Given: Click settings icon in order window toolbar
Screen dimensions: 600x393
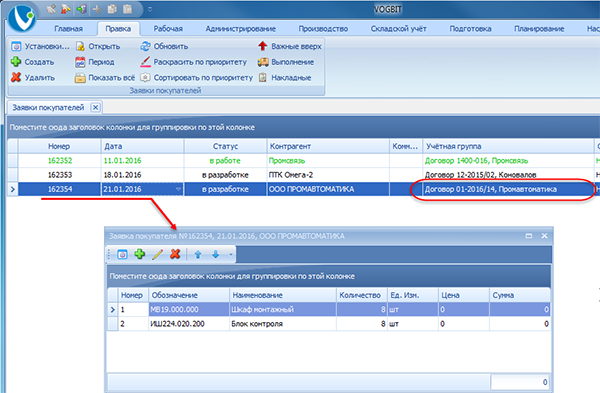Looking at the screenshot, I should (x=122, y=254).
